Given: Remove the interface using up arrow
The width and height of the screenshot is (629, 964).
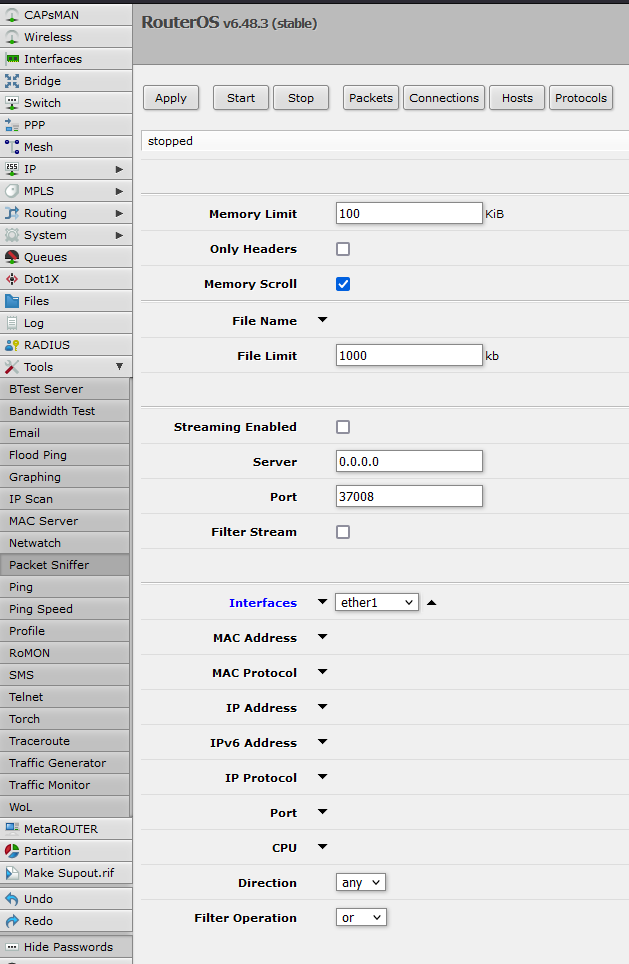Looking at the screenshot, I should [x=432, y=602].
